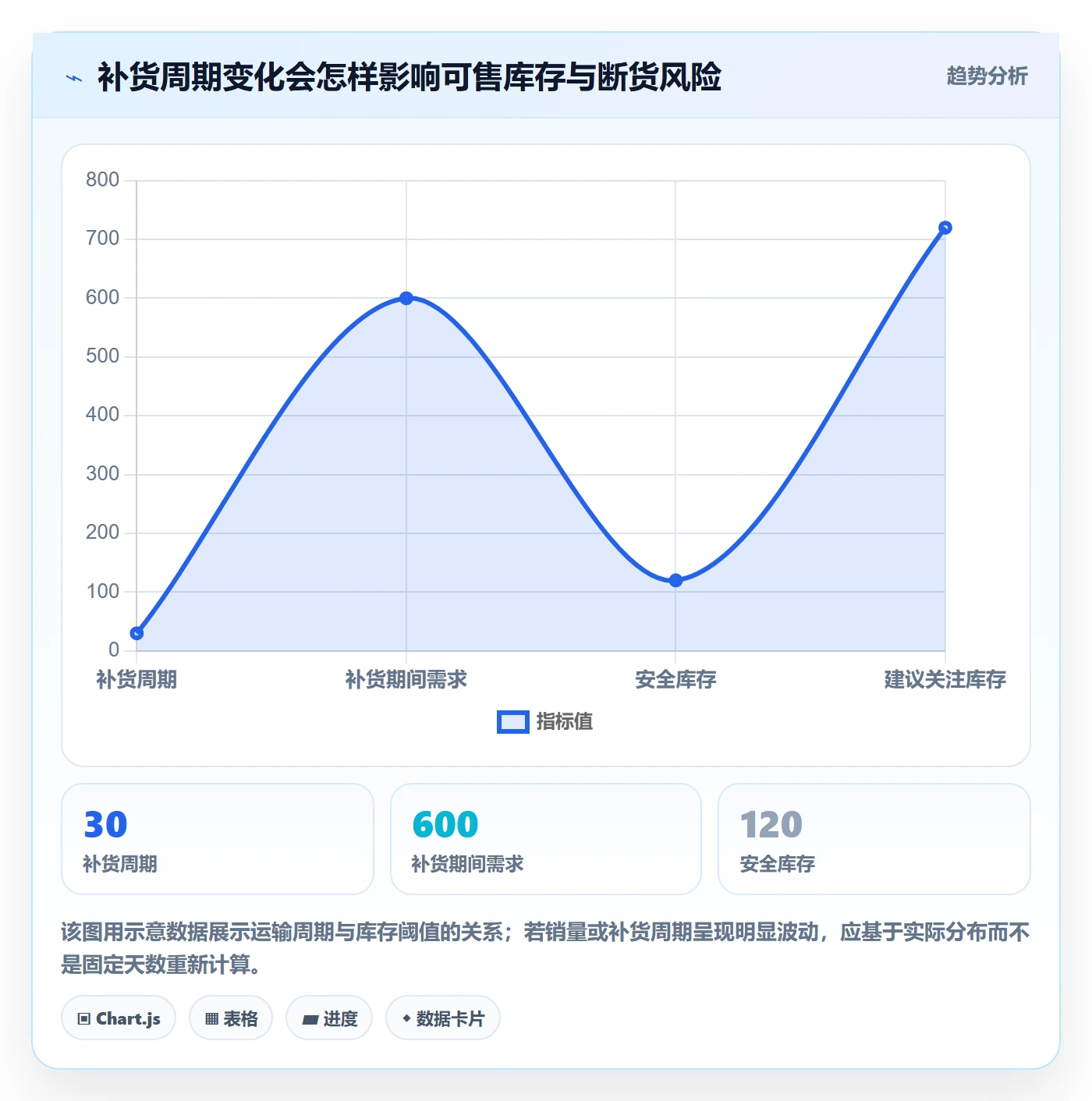1092x1101 pixels.
Task: Click the 趋势分析 label in the header
Action: pos(987,76)
